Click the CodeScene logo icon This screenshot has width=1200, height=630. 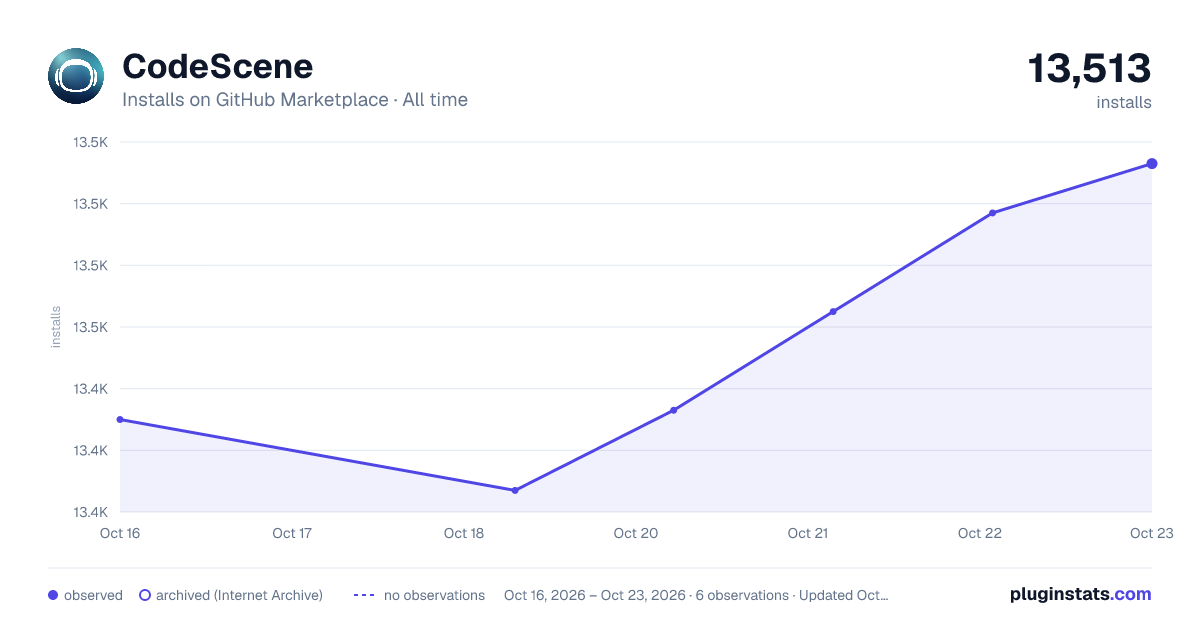tap(76, 76)
